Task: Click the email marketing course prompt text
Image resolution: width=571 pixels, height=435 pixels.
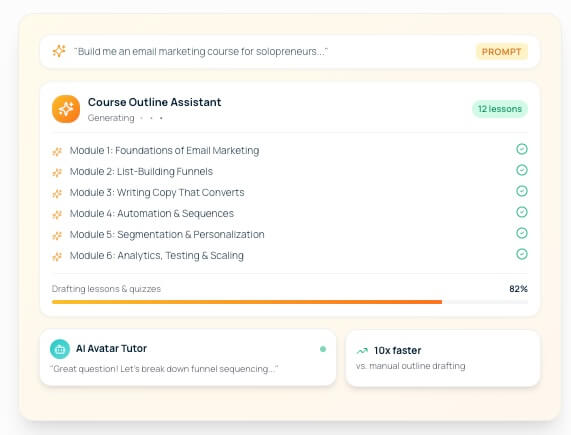Action: 201,52
